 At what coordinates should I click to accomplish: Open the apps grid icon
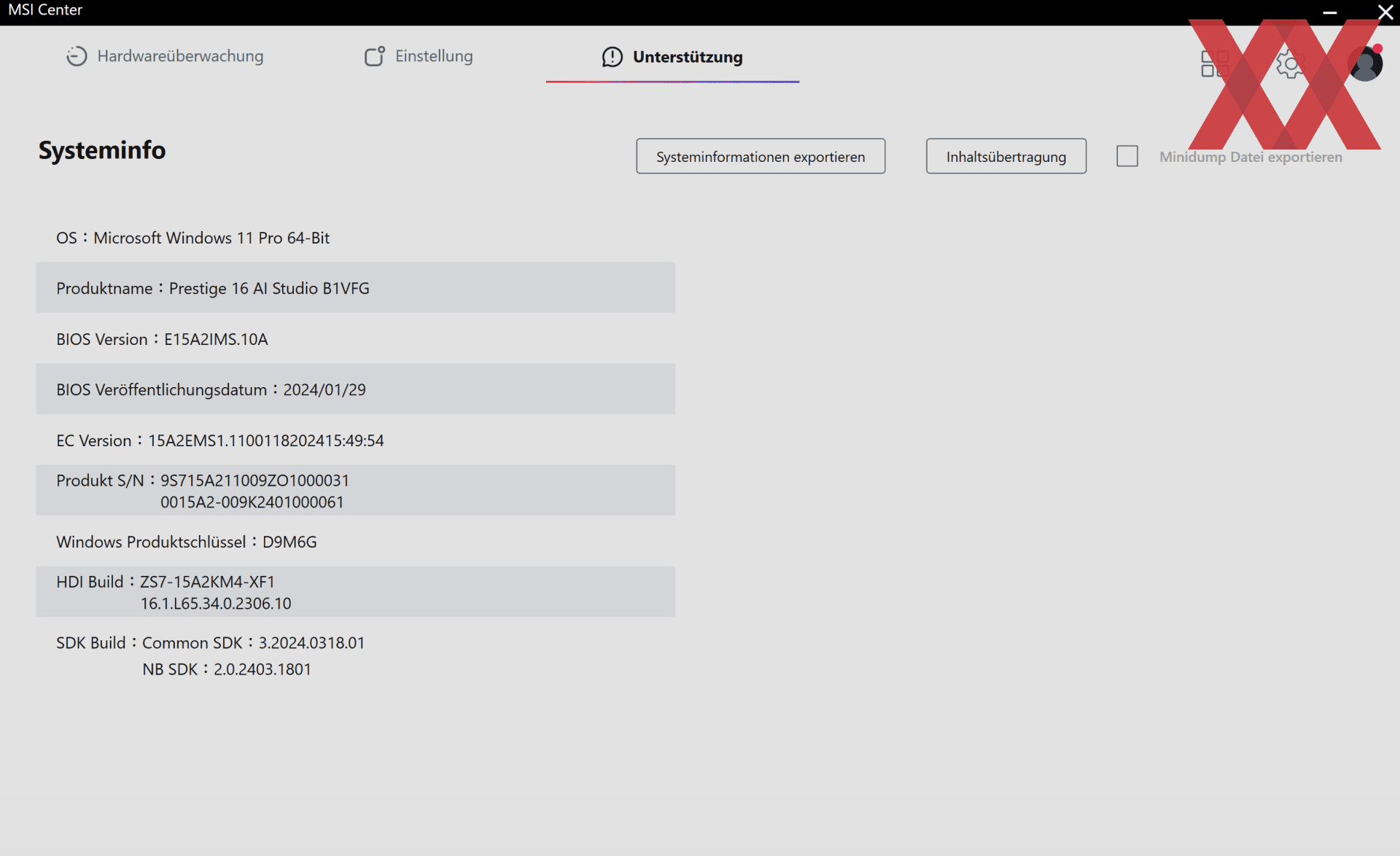[x=1215, y=64]
